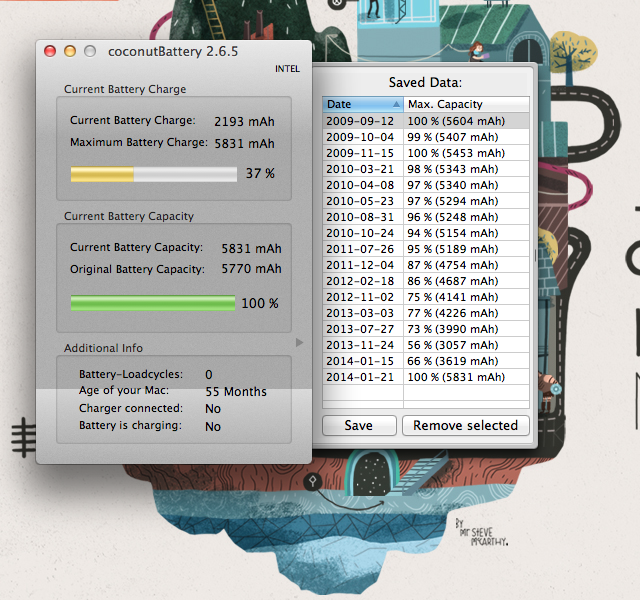Select the row dated 2013-03-03
This screenshot has width=640, height=600.
point(426,313)
